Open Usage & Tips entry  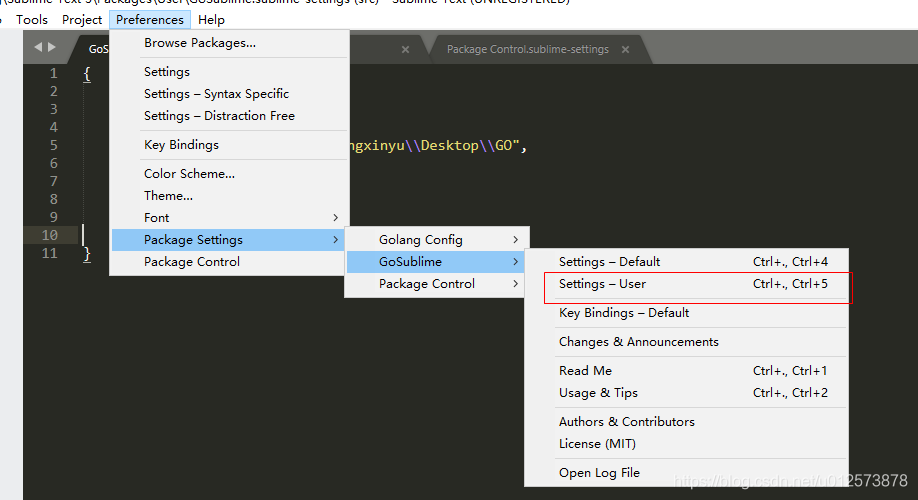686,393
